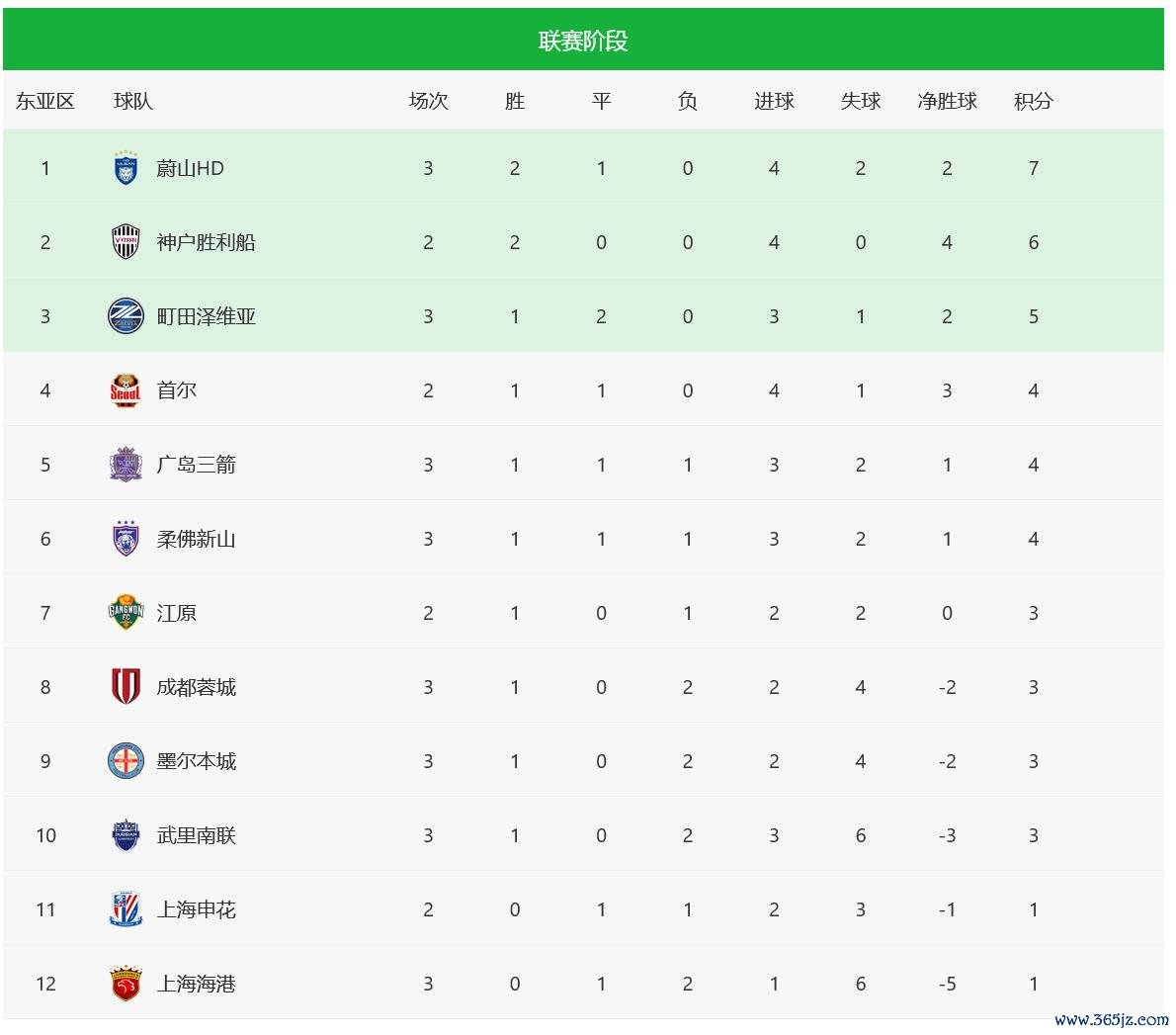Click the Ulsan HD team logo
1176x1035 pixels.
point(126,168)
